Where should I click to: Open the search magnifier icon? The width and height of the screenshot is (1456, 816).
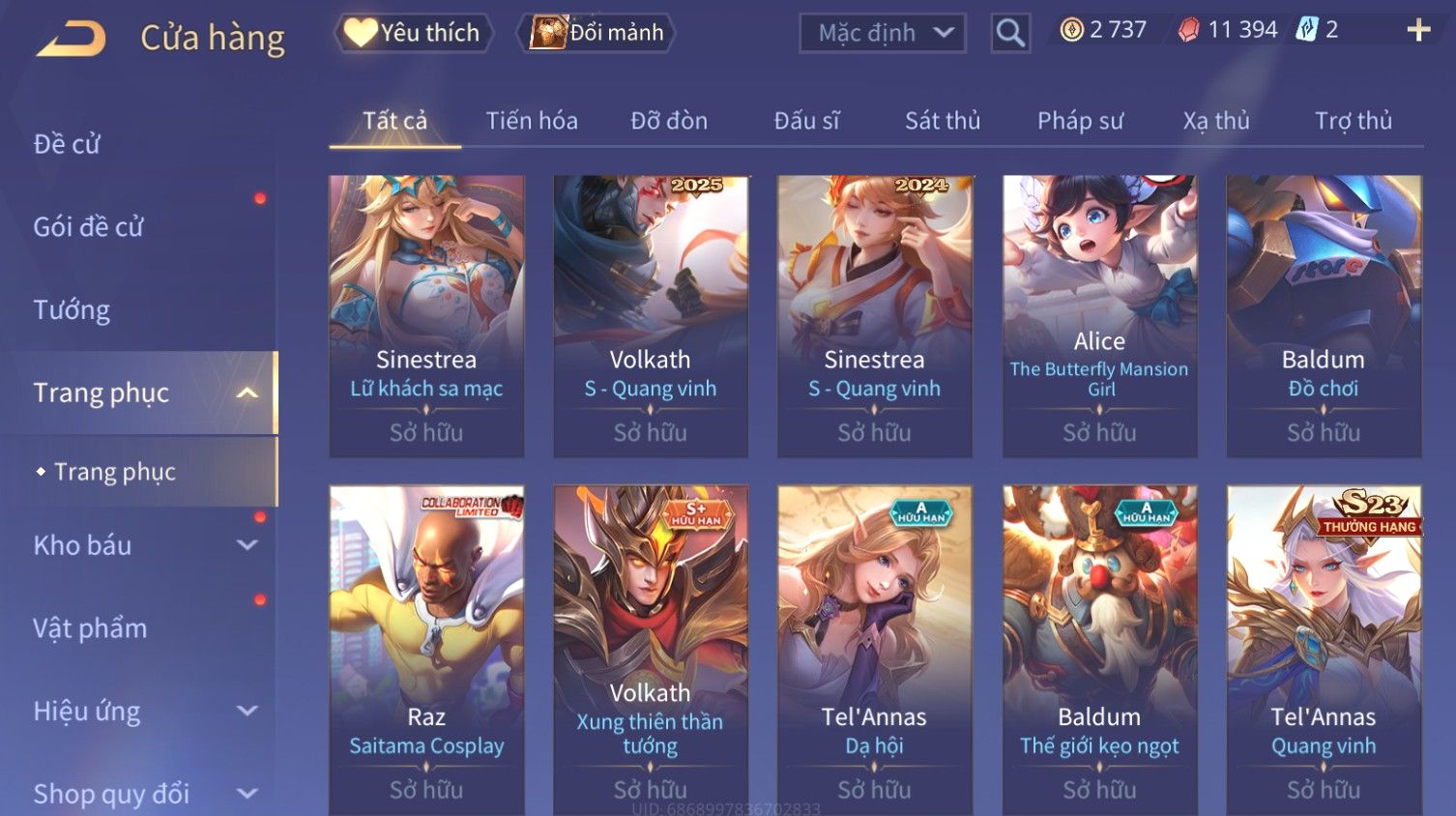[x=1010, y=33]
